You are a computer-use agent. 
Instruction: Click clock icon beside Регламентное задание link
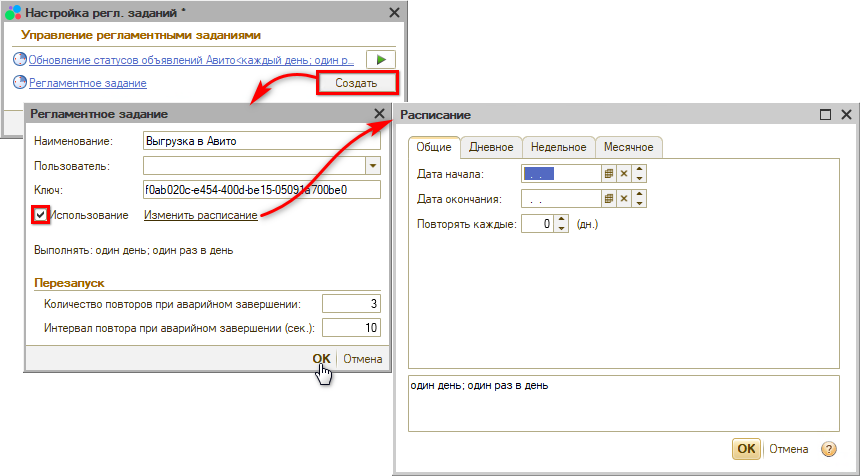[20, 83]
